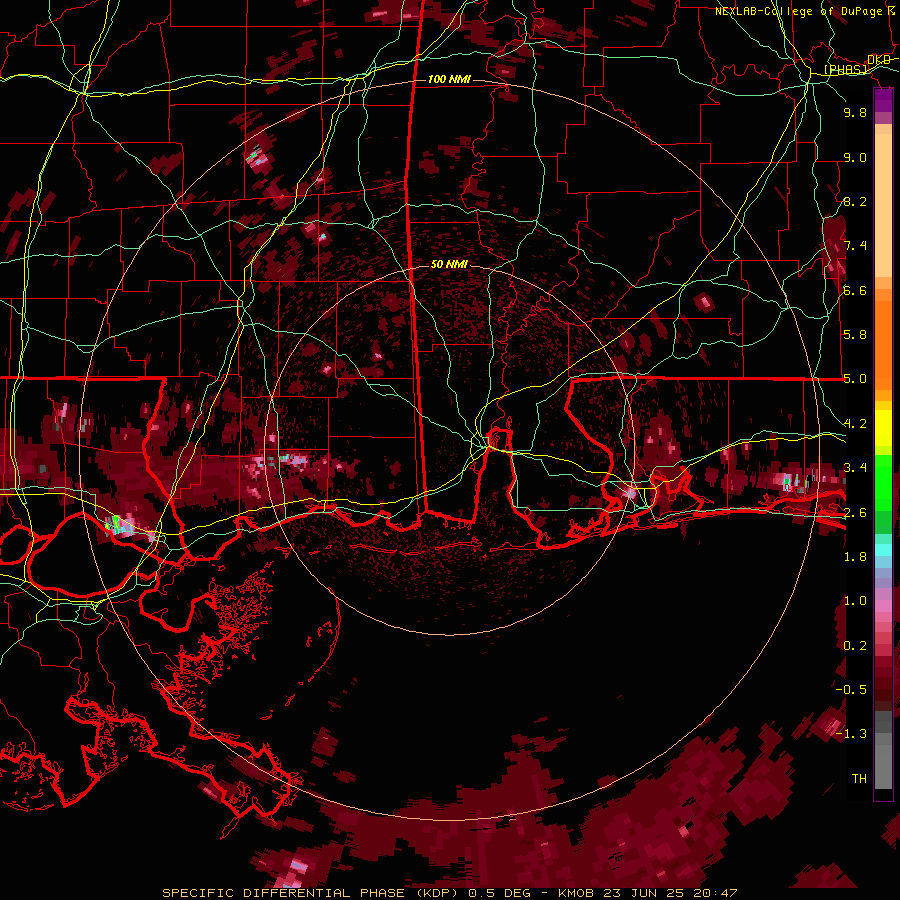900x900 pixels.
Task: Click the 5.0 value on the KDP scale
Action: [x=855, y=379]
